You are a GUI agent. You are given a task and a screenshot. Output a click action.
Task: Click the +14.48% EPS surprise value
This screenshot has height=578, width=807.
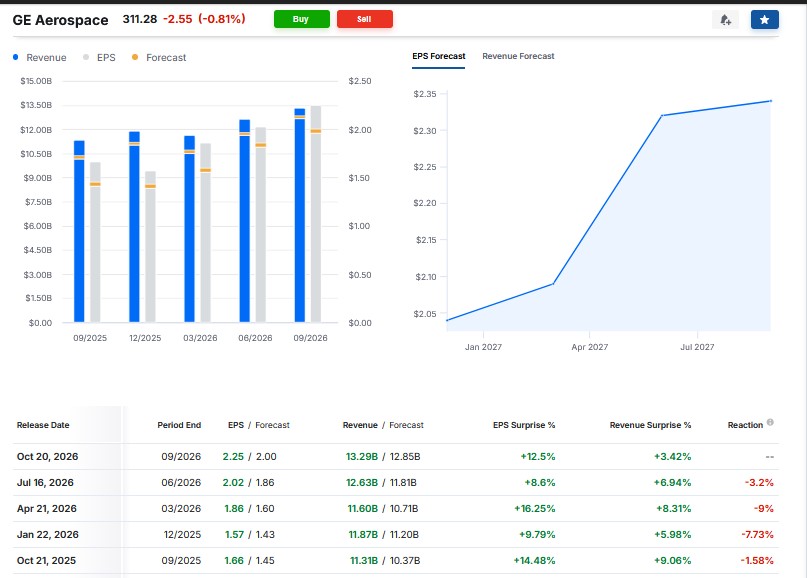pyautogui.click(x=535, y=561)
